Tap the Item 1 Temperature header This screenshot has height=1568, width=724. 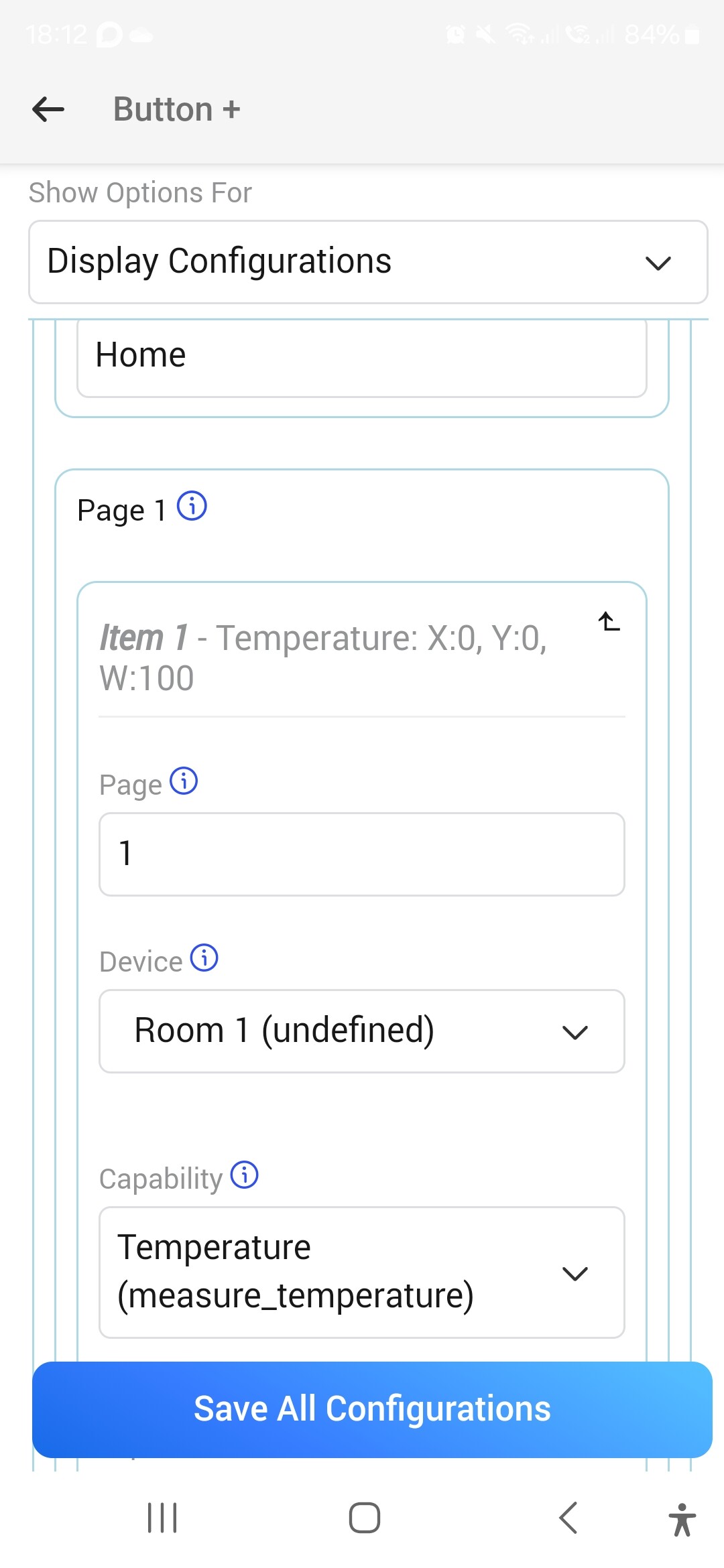point(323,657)
